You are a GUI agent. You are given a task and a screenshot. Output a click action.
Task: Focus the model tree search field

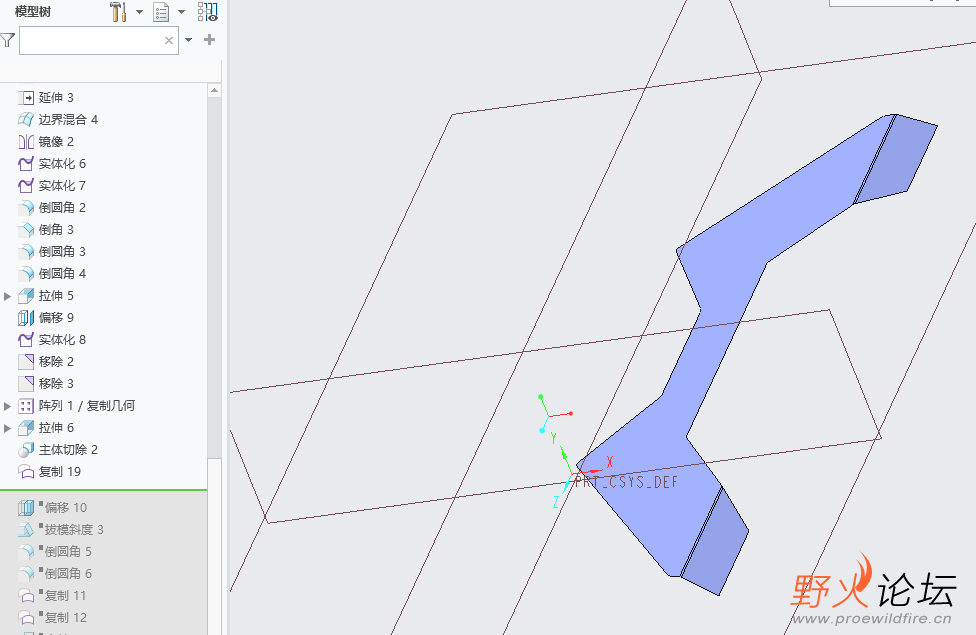[99, 40]
